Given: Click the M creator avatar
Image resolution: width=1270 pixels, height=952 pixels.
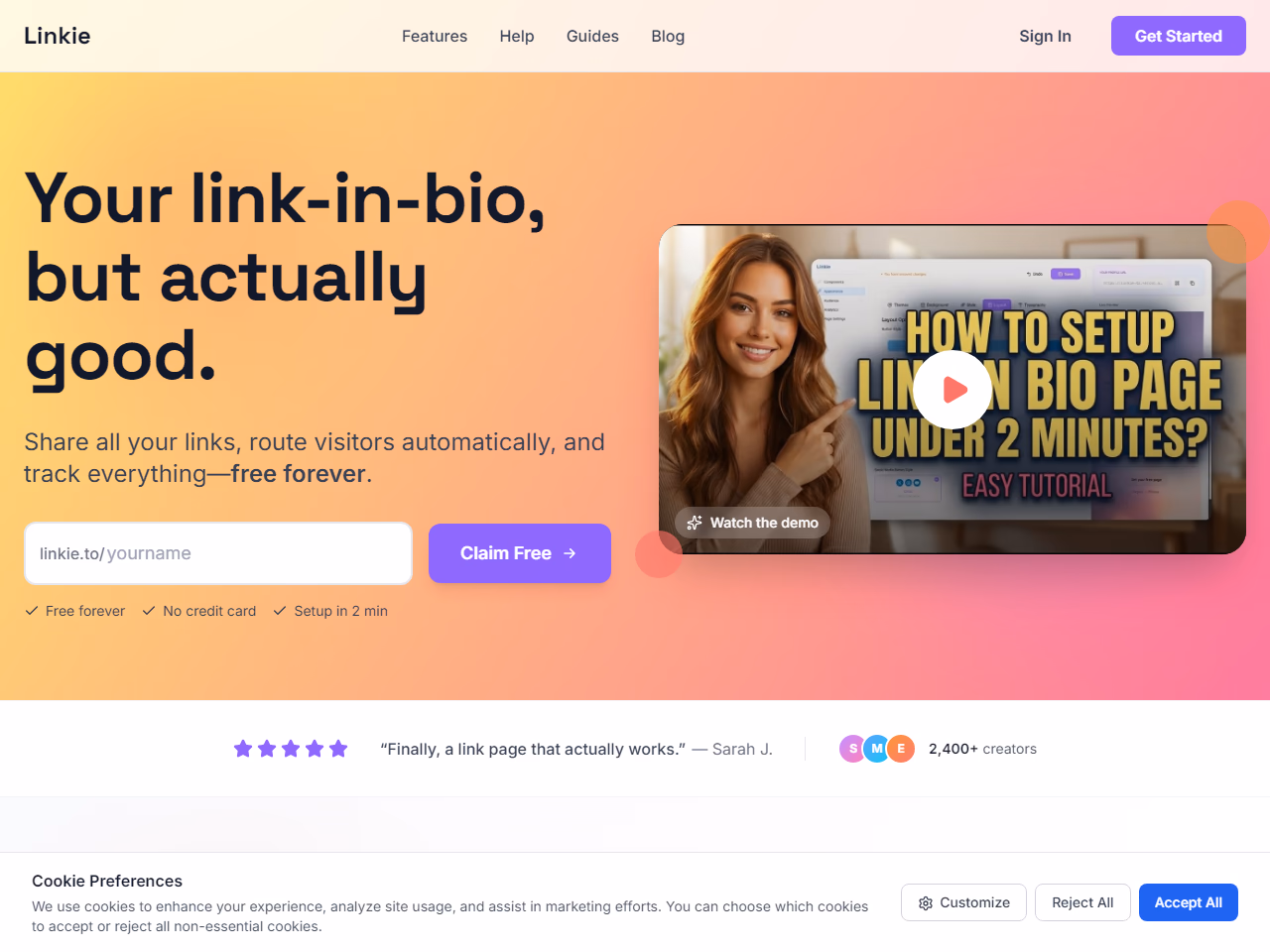Looking at the screenshot, I should pos(877,749).
